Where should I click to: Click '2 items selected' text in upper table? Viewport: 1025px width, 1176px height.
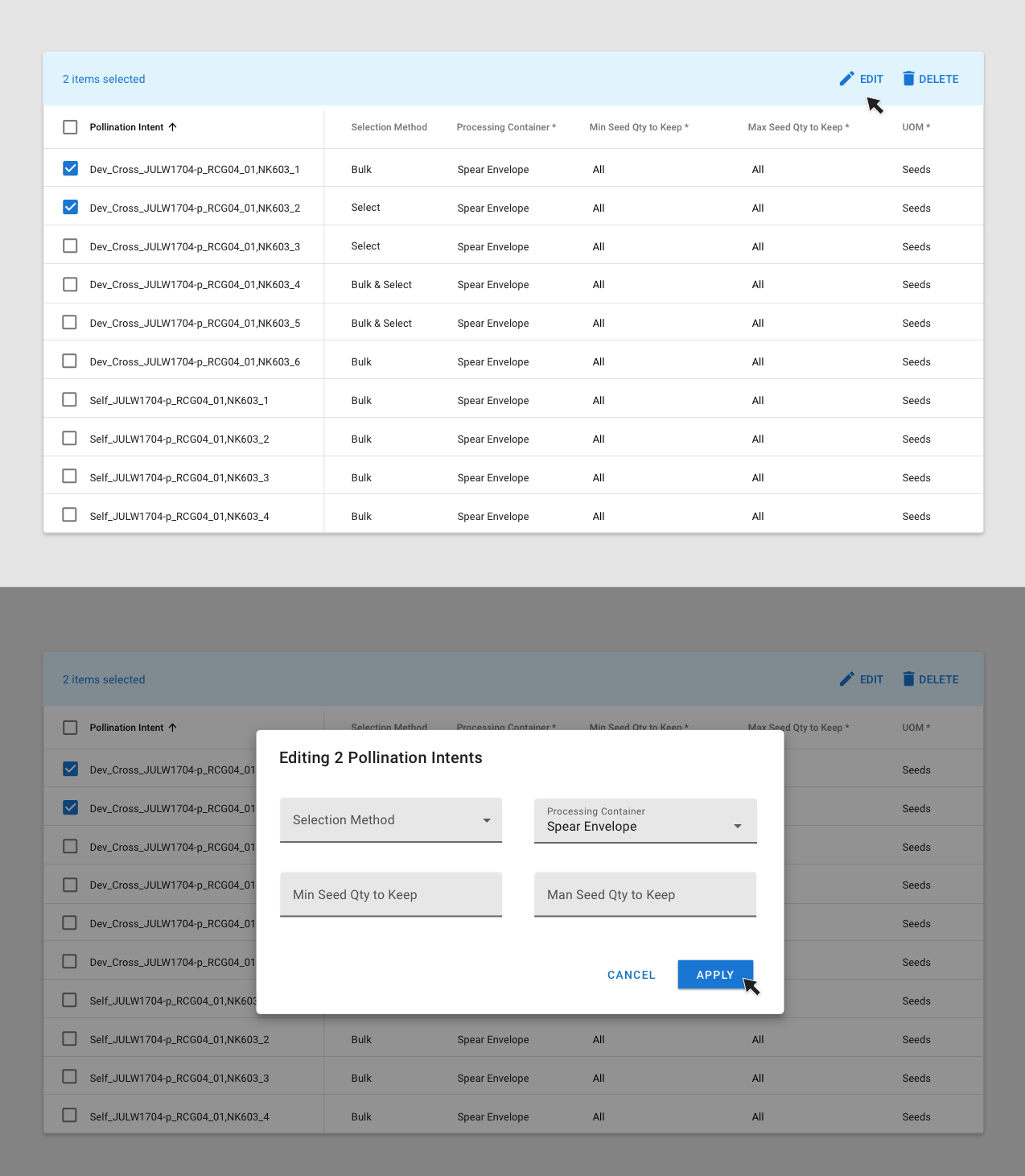pyautogui.click(x=104, y=79)
